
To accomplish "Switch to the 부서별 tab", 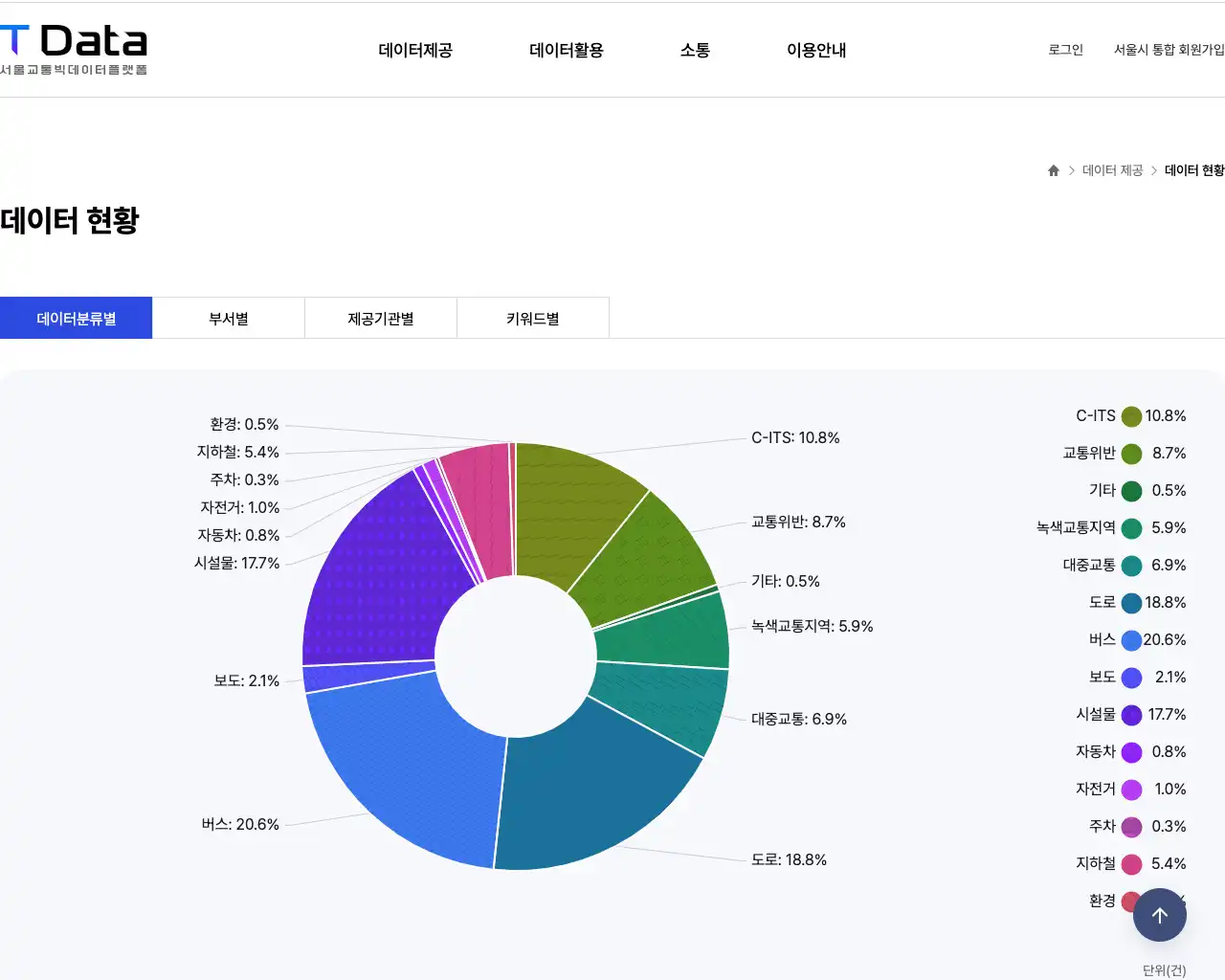I will click(228, 317).
